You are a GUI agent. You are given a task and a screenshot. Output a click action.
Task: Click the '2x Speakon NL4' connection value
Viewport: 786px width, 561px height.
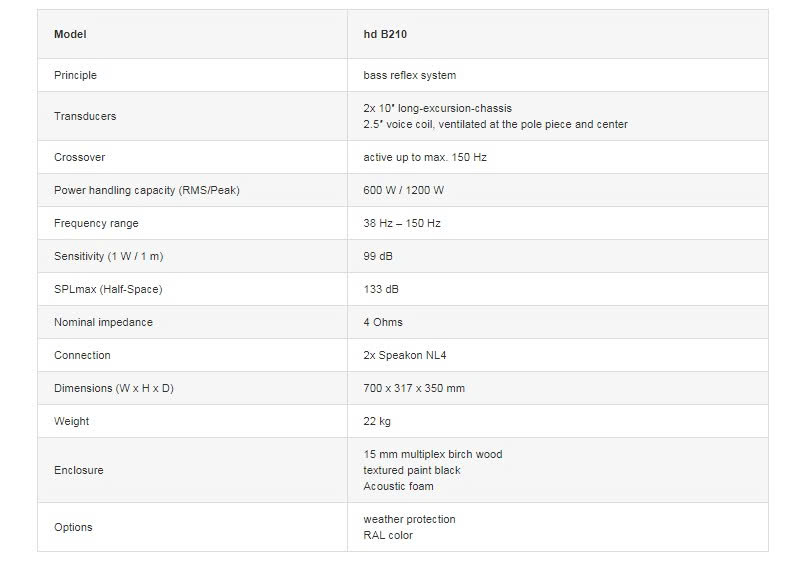[405, 355]
